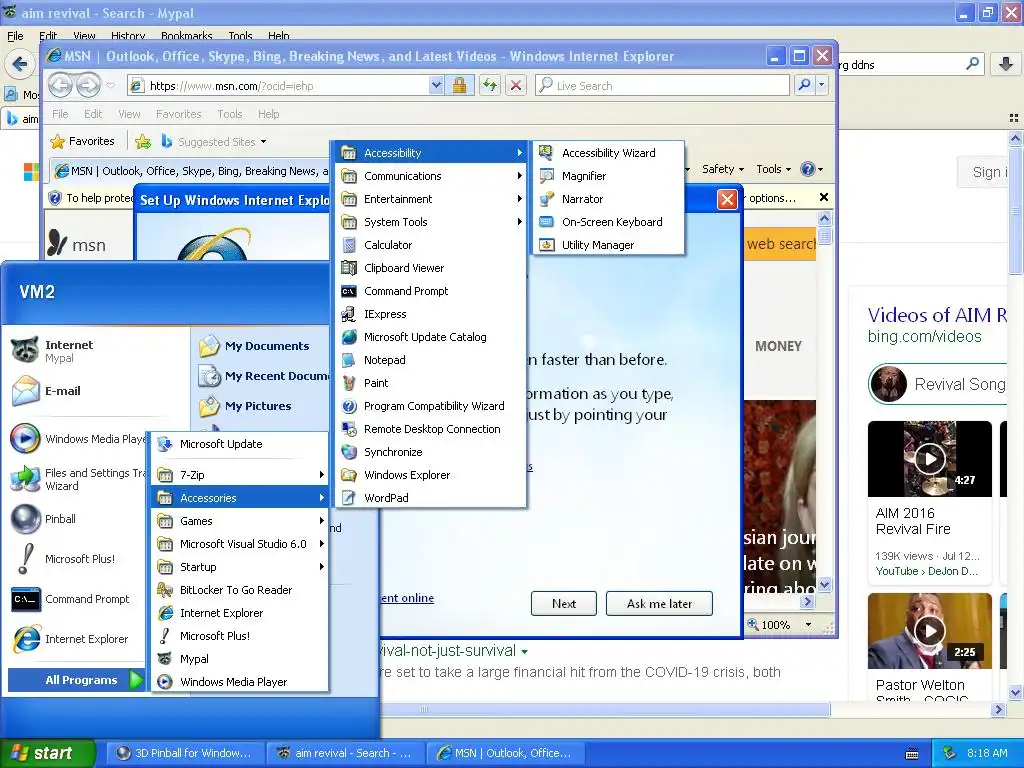
Task: Launch Mypal from All Programs list
Action: pyautogui.click(x=240, y=659)
